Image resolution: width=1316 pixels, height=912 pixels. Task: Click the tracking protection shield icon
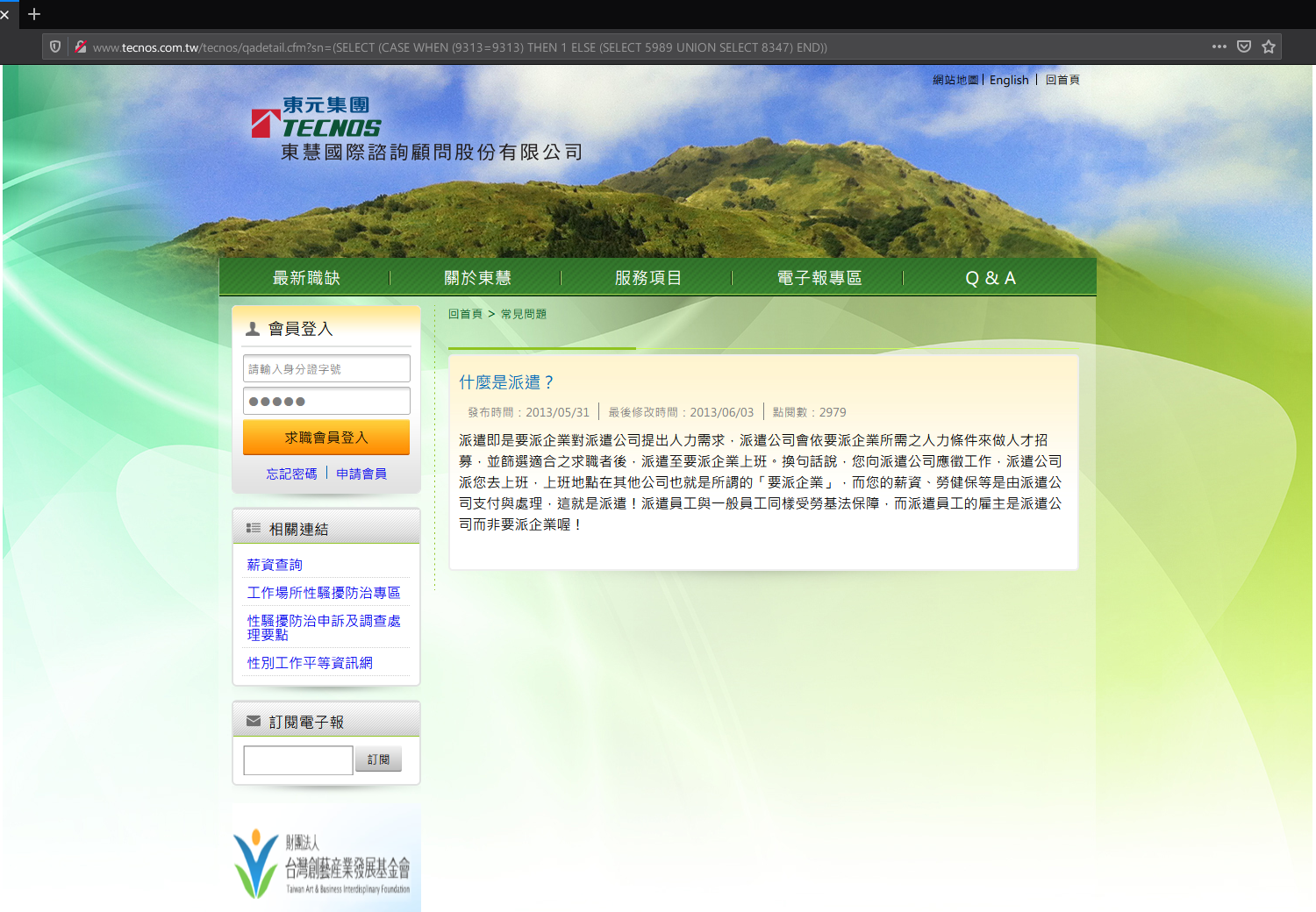55,46
